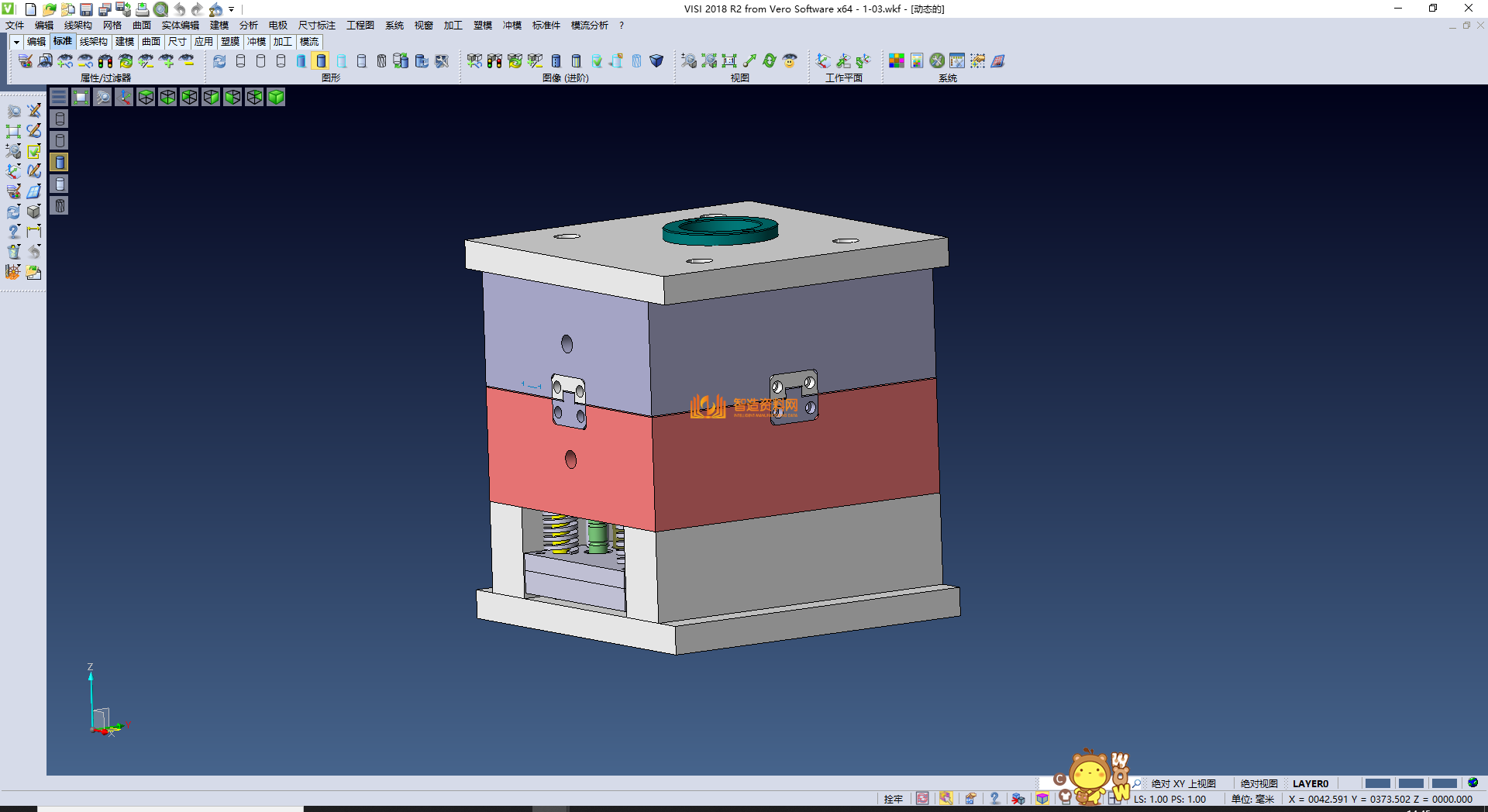Click the print icon in quick access toolbar
1488x812 pixels.
[x=143, y=9]
